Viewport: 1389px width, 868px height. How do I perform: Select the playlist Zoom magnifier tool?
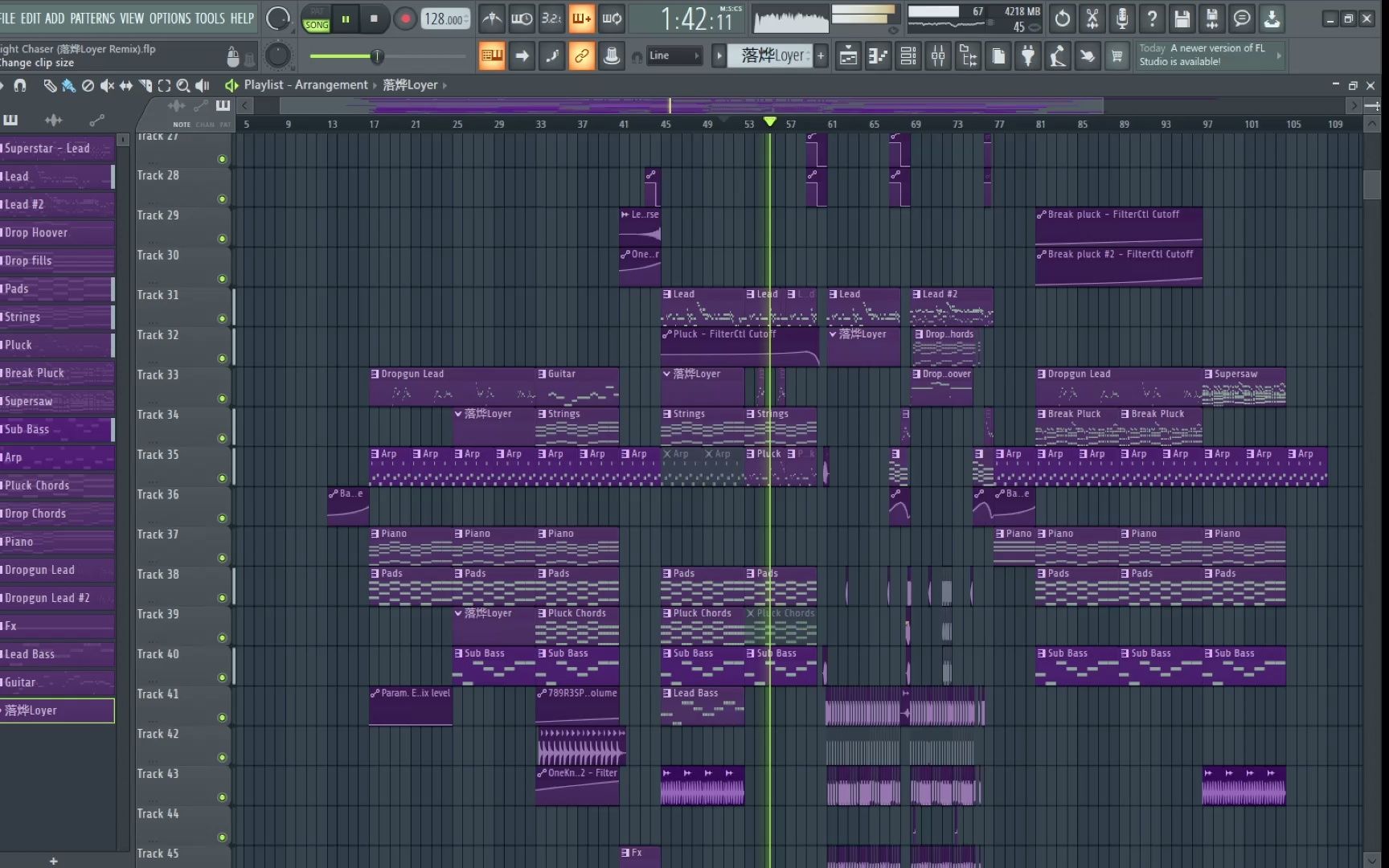pyautogui.click(x=183, y=85)
